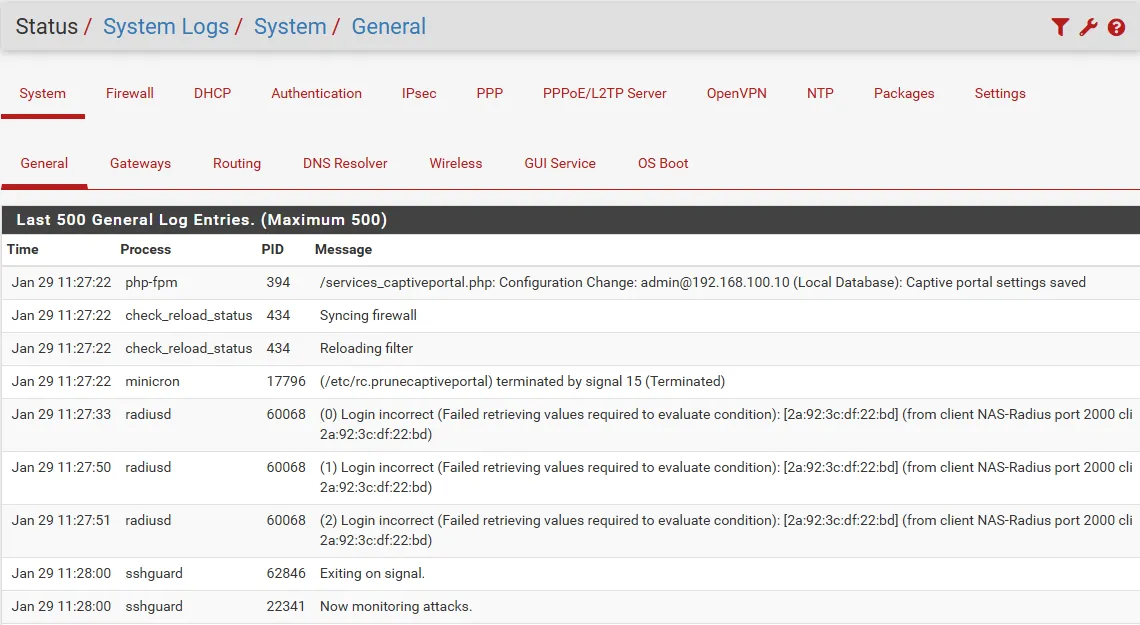The height and width of the screenshot is (625, 1140).
Task: Click the PID column header
Action: click(273, 249)
